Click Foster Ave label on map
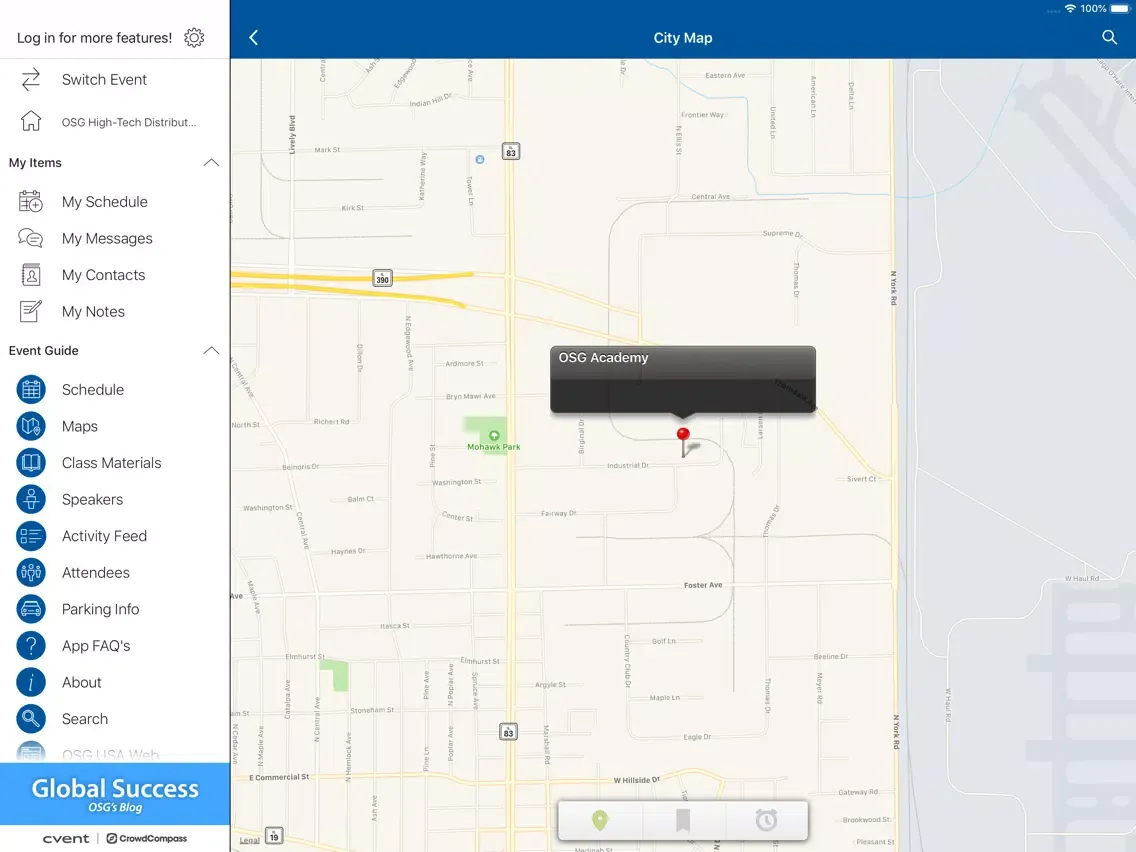Image resolution: width=1136 pixels, height=852 pixels. [703, 585]
